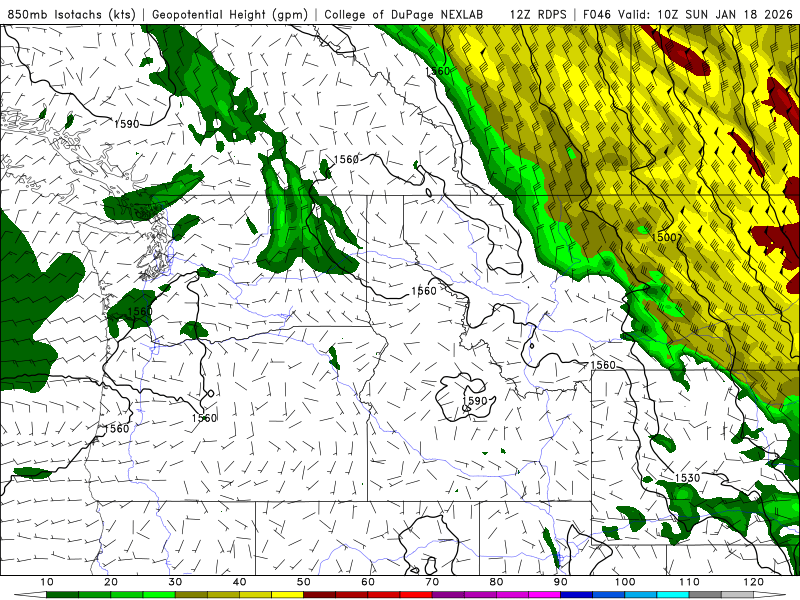Image resolution: width=800 pixels, height=600 pixels.
Task: Select the olive swatch at 30 kts
Action: click(x=191, y=595)
